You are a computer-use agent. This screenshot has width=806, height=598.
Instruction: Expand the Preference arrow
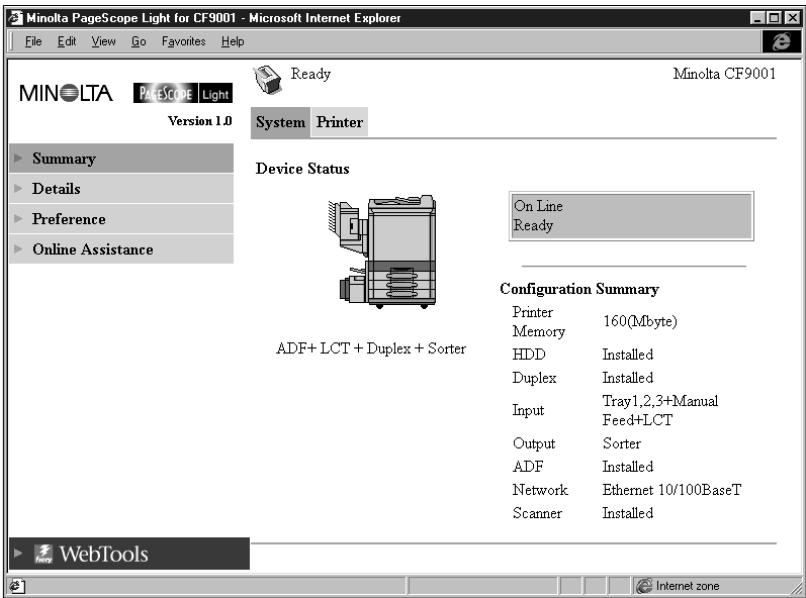(19, 219)
